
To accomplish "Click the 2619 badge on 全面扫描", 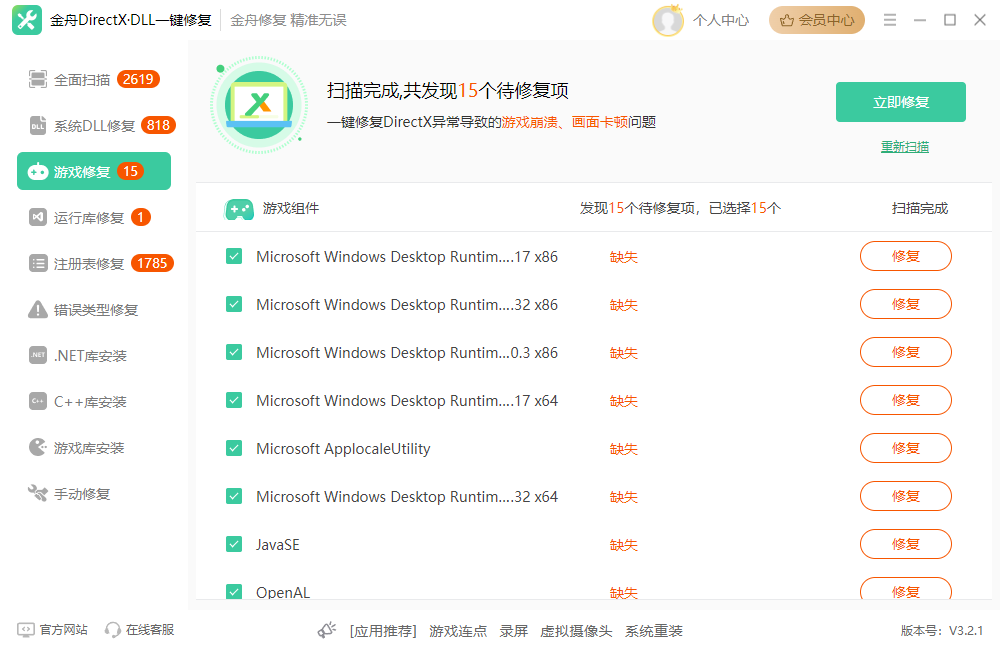I will (138, 79).
